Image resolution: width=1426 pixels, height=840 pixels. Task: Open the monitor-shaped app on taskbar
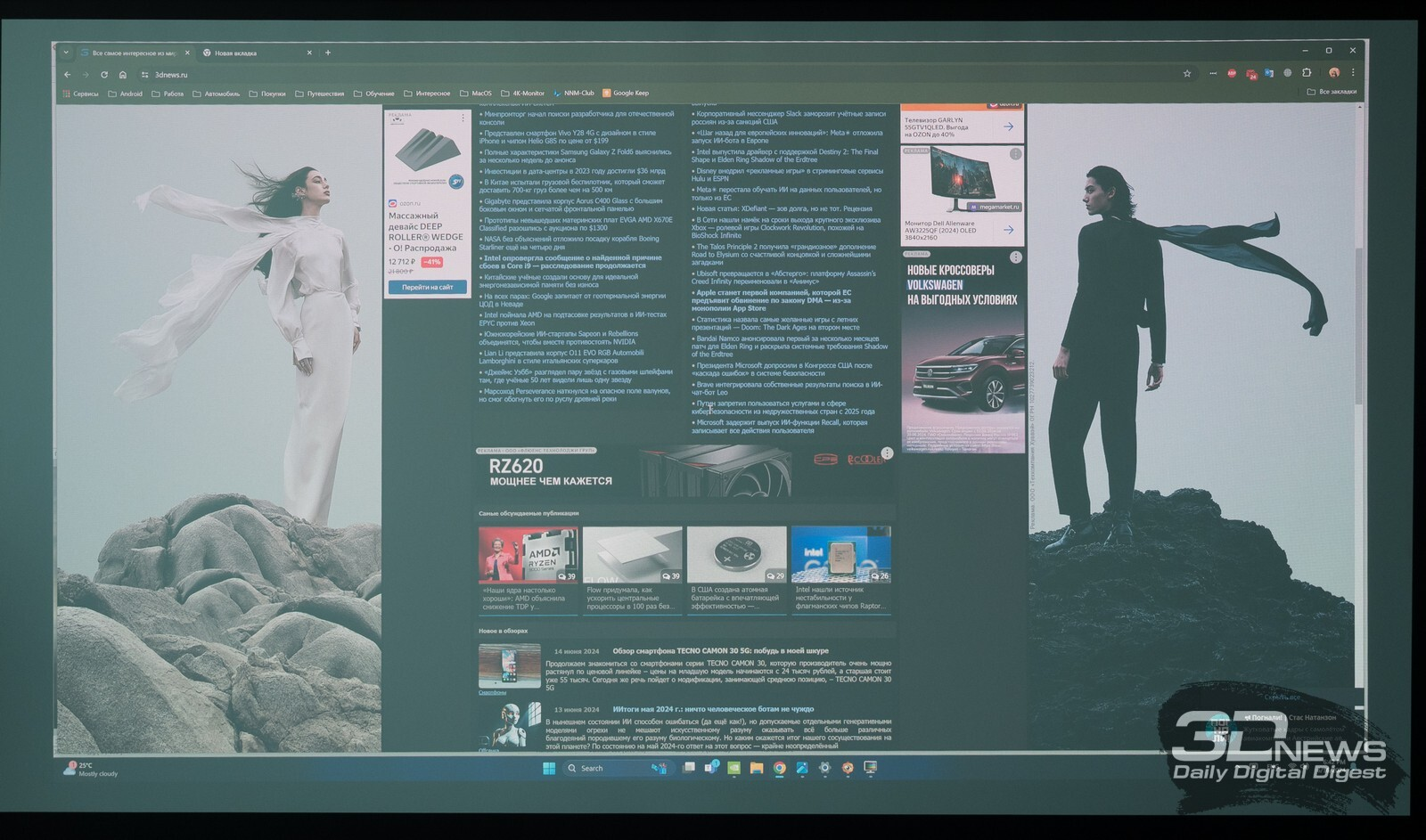871,766
